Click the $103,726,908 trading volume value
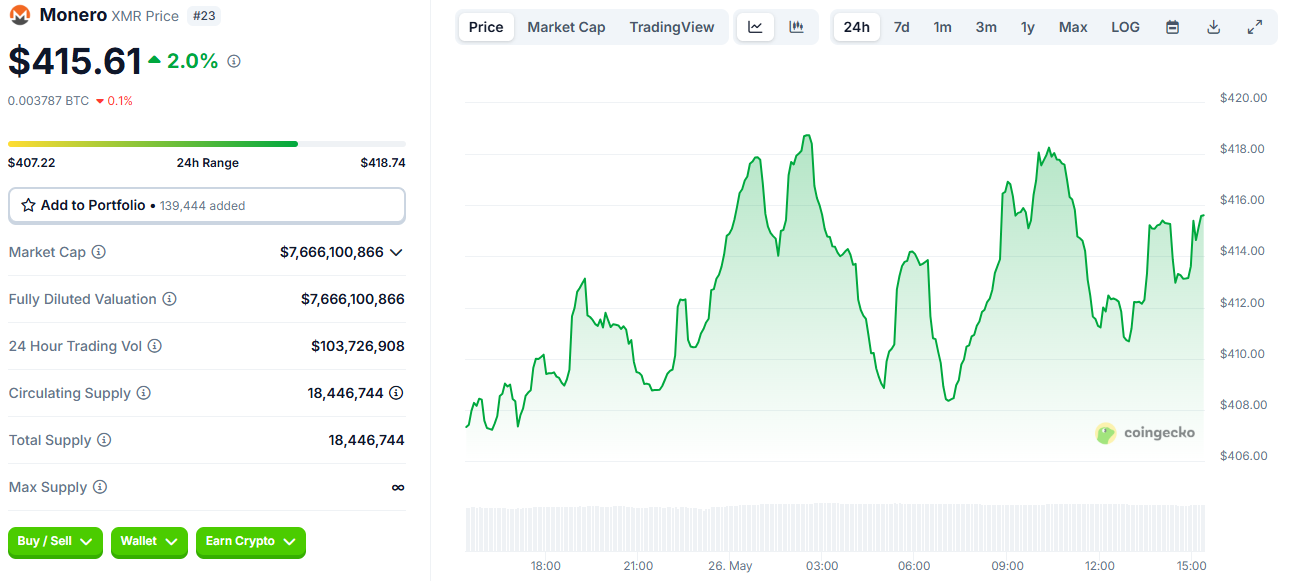The height and width of the screenshot is (581, 1289). pos(358,346)
